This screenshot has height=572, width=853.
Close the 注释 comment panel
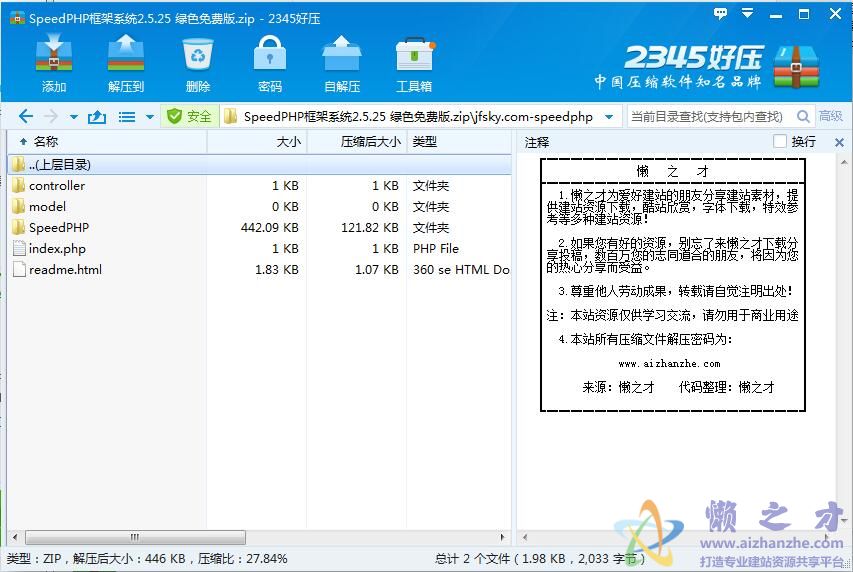(839, 143)
